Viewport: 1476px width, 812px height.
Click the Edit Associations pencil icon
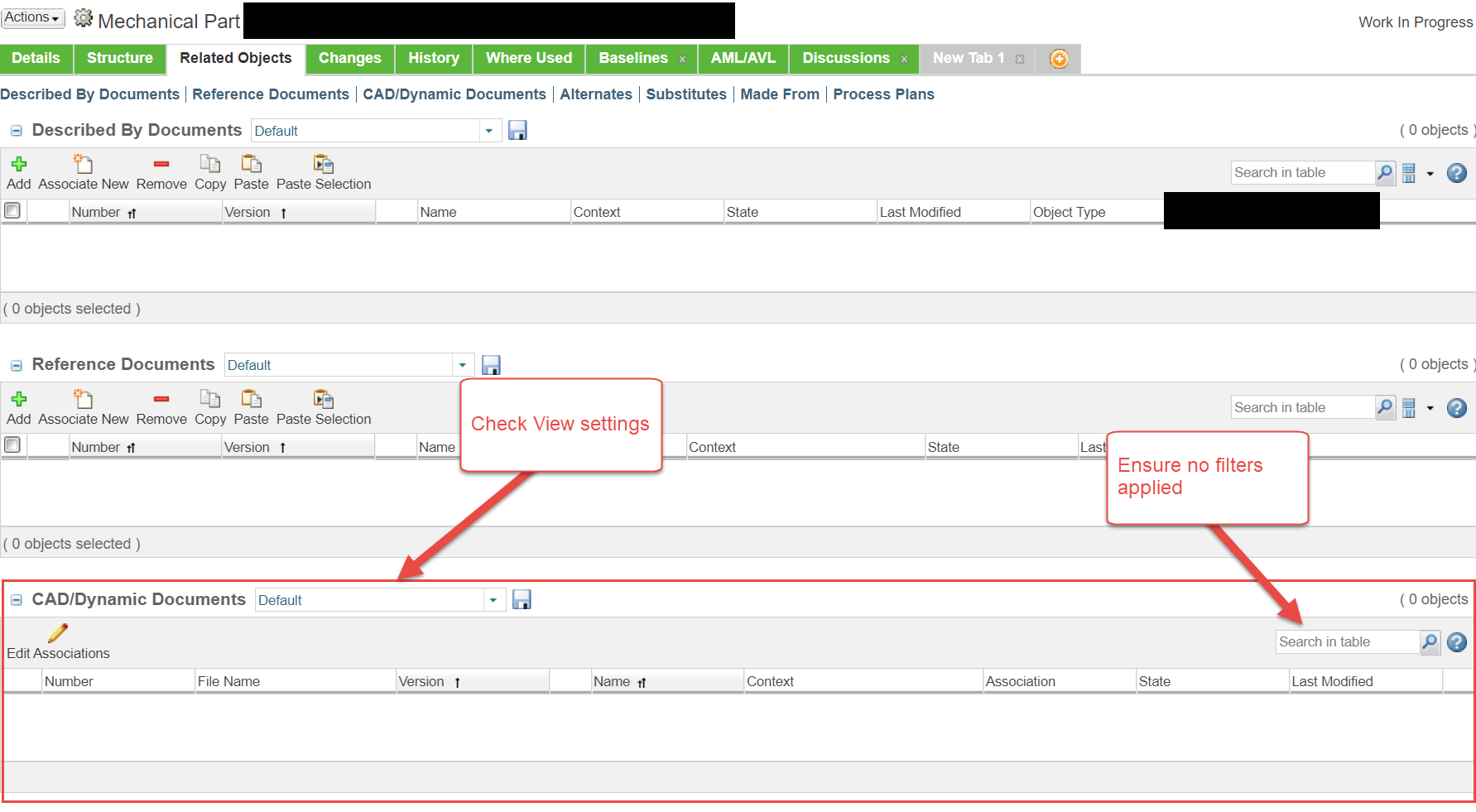tap(56, 632)
